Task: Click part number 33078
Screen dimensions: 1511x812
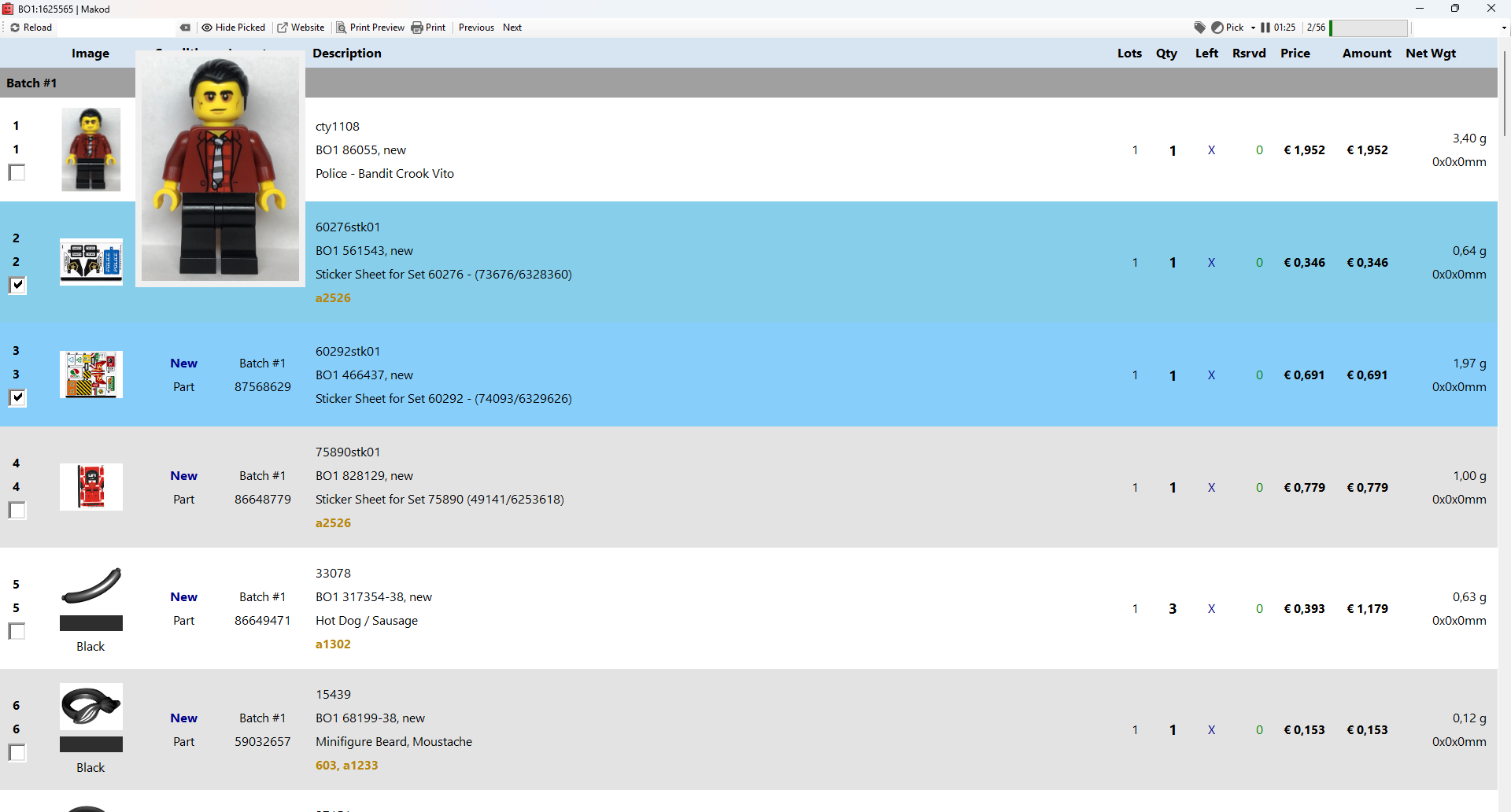Action: coord(333,574)
